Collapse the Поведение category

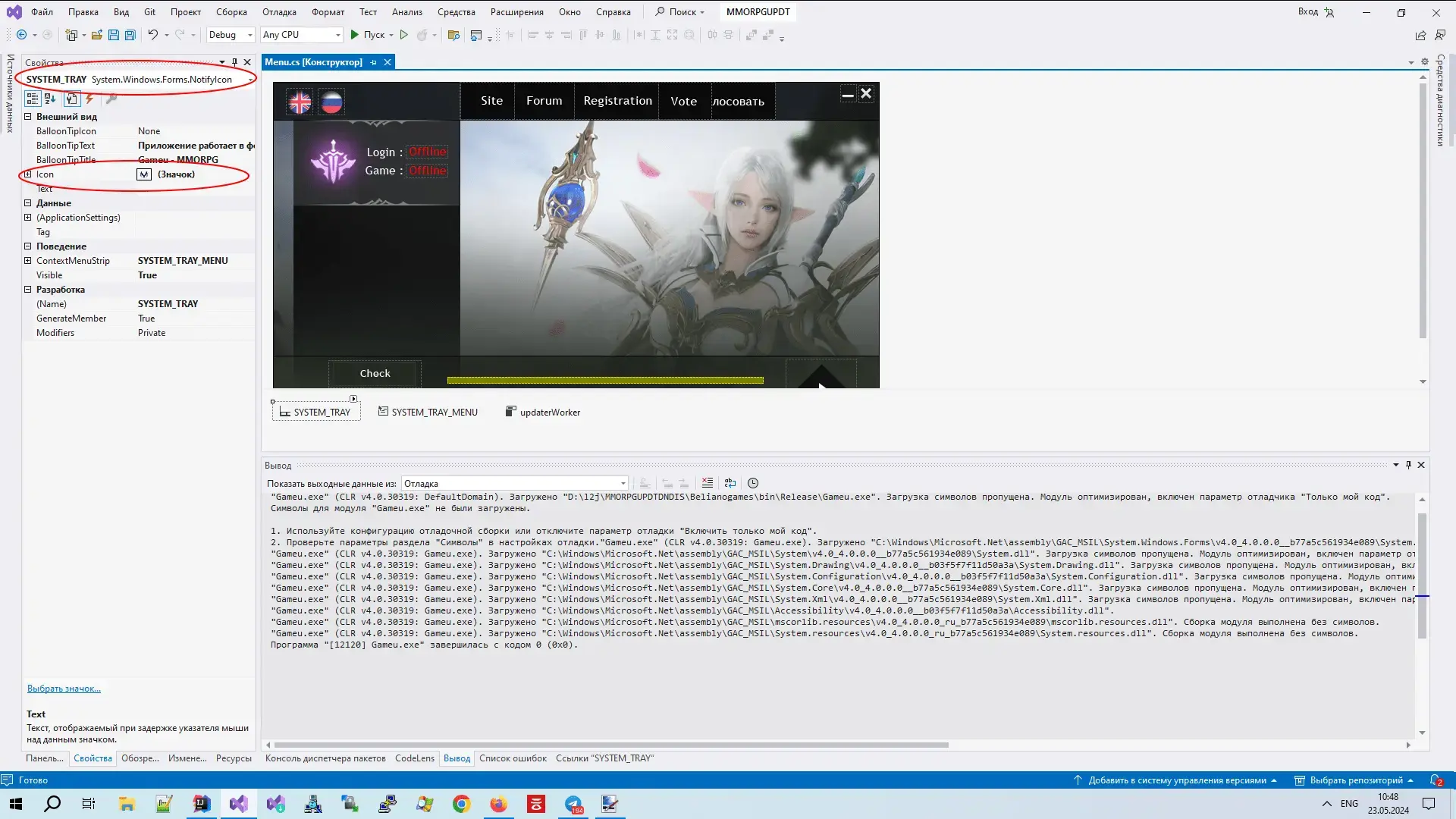click(x=28, y=246)
